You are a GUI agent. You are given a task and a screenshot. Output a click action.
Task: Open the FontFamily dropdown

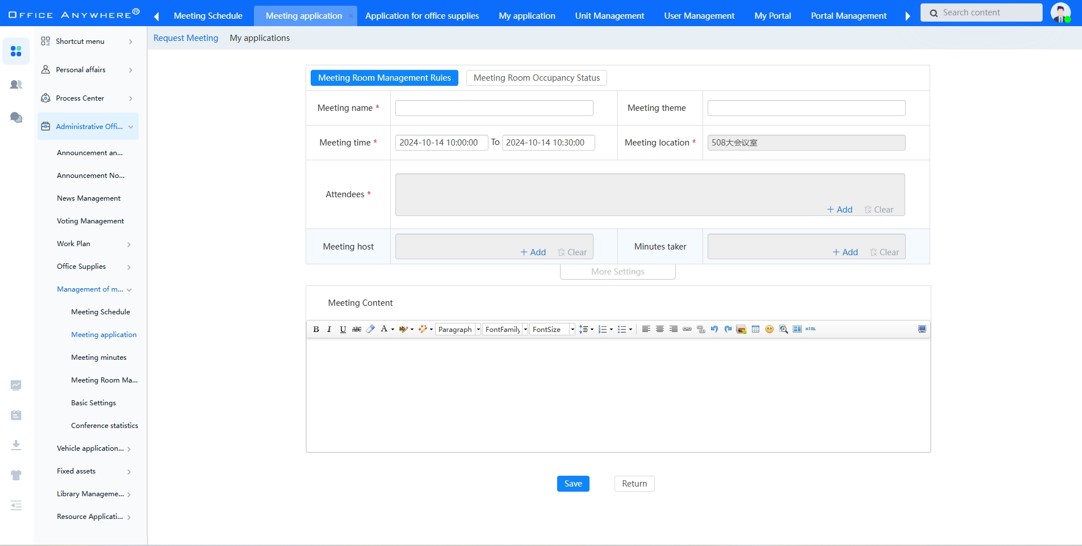click(505, 329)
